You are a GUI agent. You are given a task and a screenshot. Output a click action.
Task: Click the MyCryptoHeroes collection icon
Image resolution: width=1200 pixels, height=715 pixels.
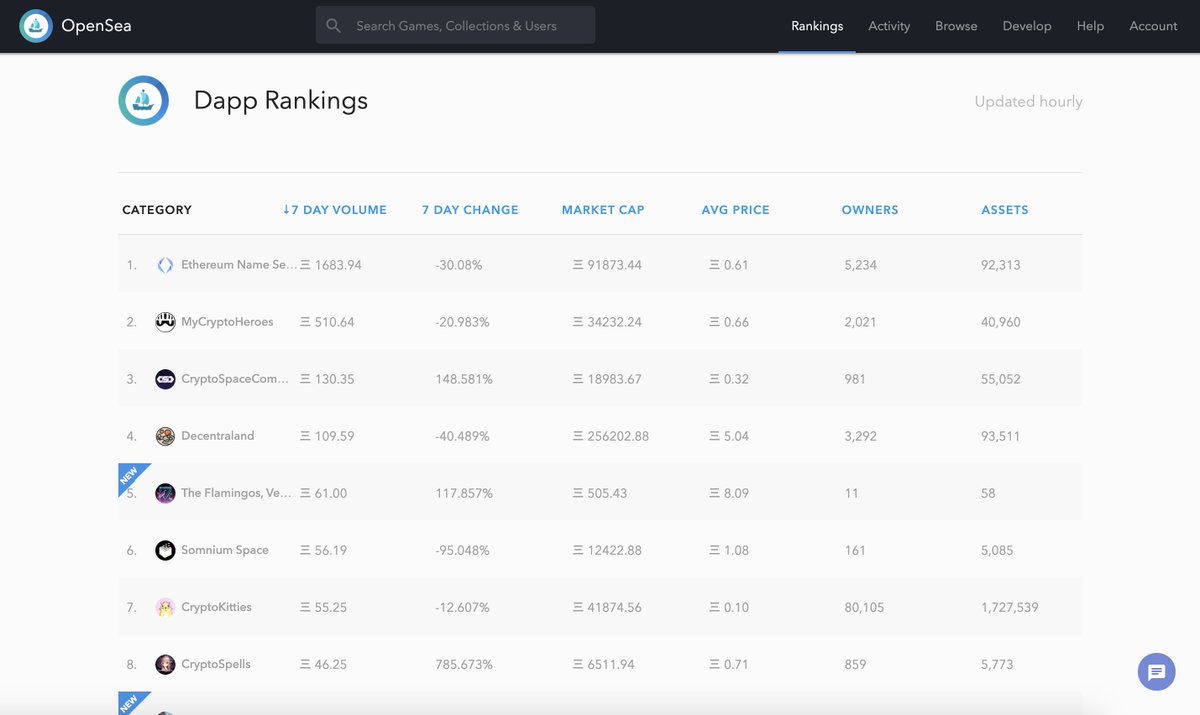coord(165,322)
